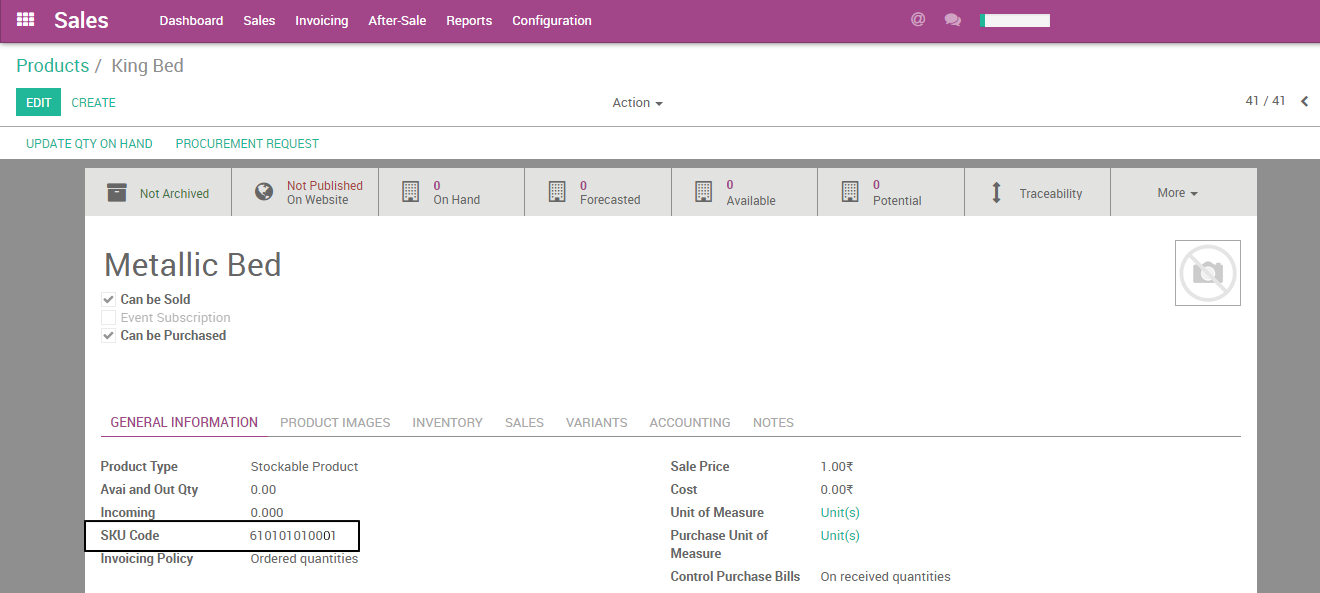Screen dimensions: 1320x593
Task: Toggle the Can be Sold checkbox
Action: (x=109, y=299)
